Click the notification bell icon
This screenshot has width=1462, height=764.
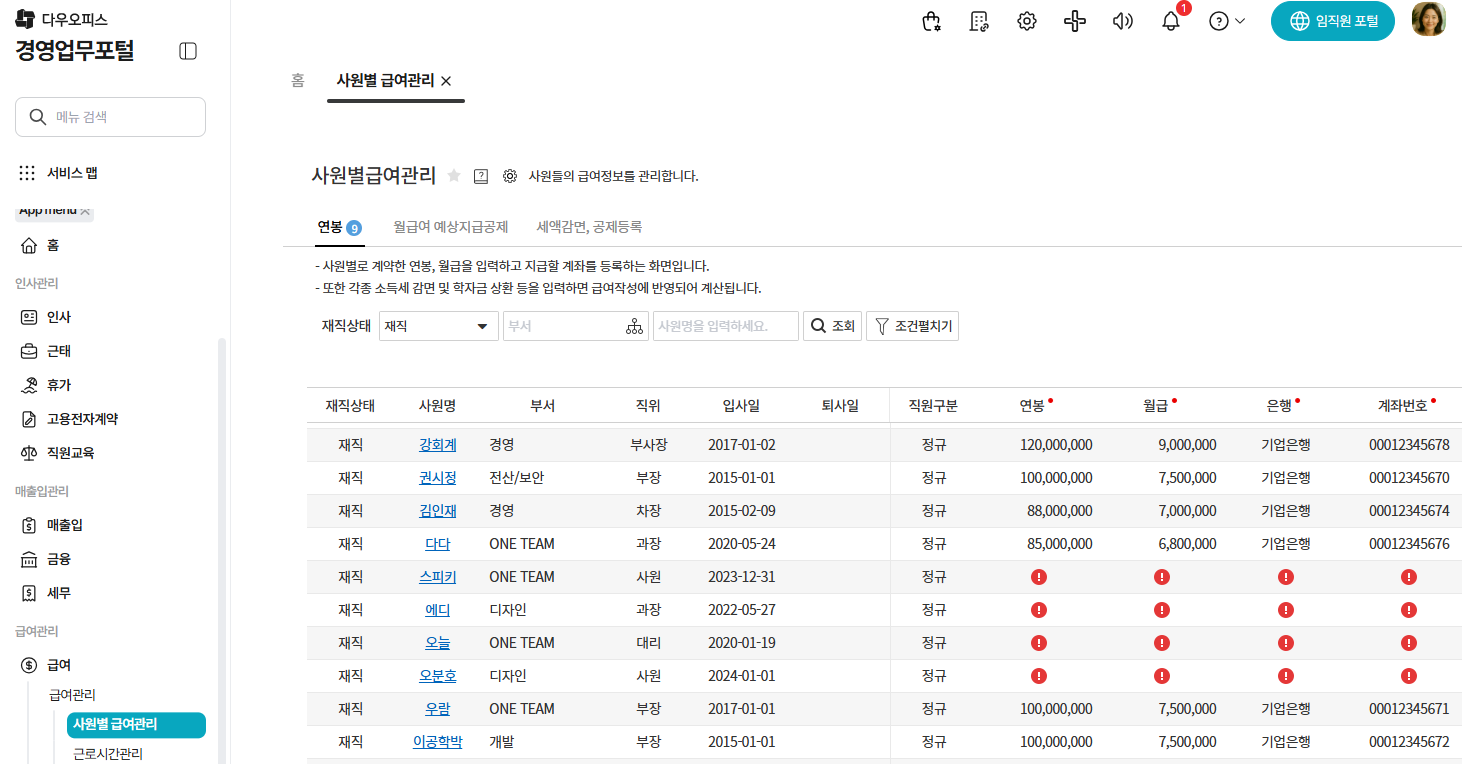pyautogui.click(x=1171, y=21)
